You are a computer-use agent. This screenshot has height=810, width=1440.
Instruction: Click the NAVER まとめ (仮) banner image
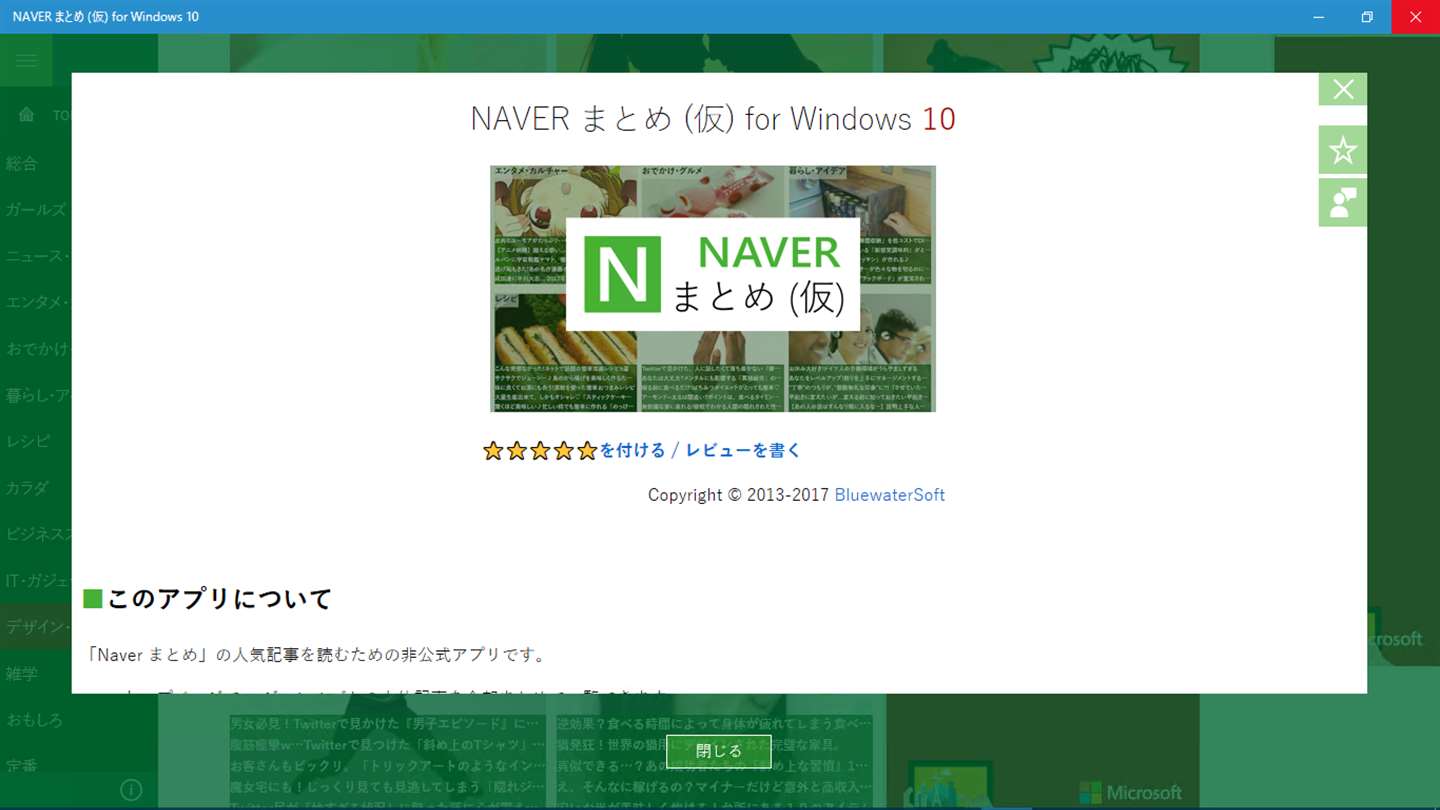713,289
